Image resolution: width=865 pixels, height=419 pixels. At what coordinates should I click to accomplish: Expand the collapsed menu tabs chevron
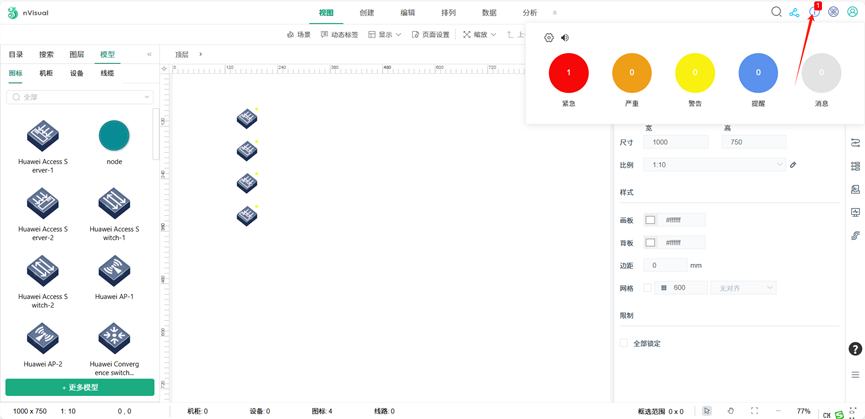pyautogui.click(x=555, y=13)
